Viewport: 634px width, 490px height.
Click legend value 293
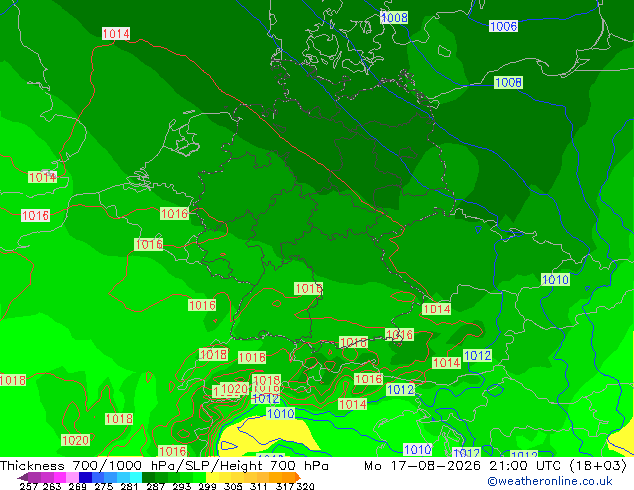click(x=181, y=486)
